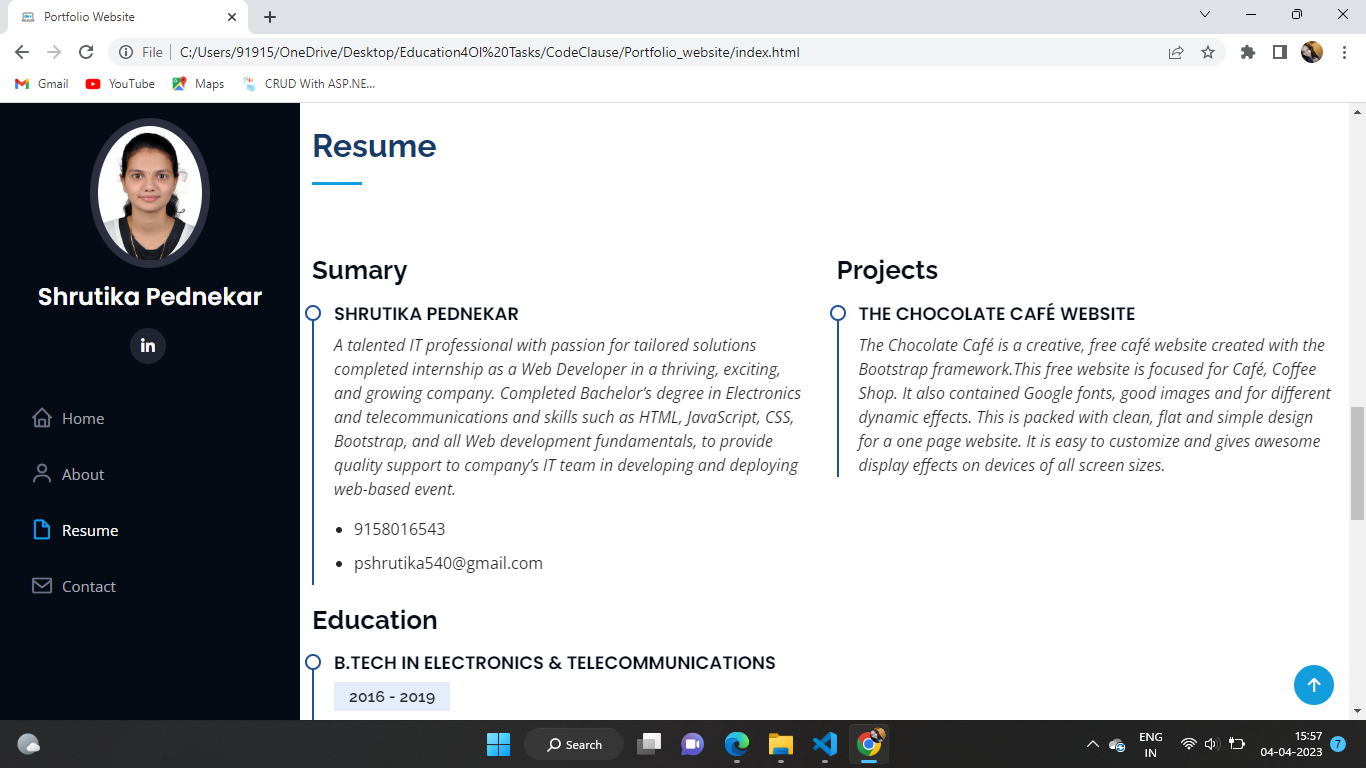The width and height of the screenshot is (1366, 768).
Task: Launch VS Code from the taskbar
Action: [824, 744]
